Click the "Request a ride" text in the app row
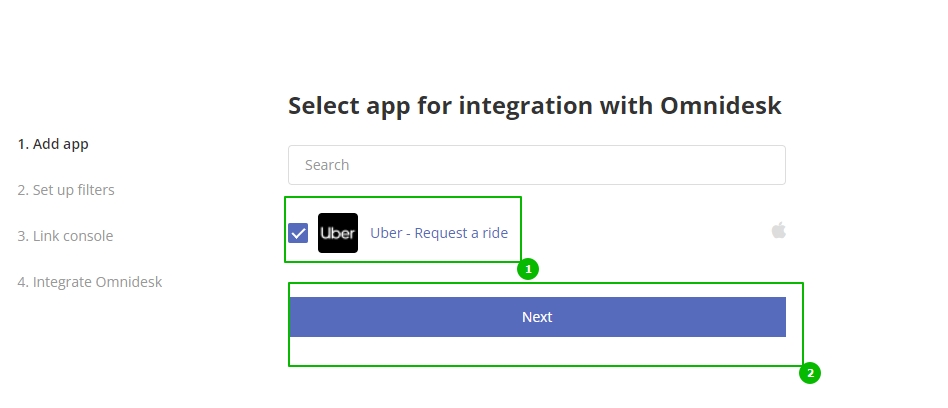This screenshot has height=408, width=948. point(461,233)
